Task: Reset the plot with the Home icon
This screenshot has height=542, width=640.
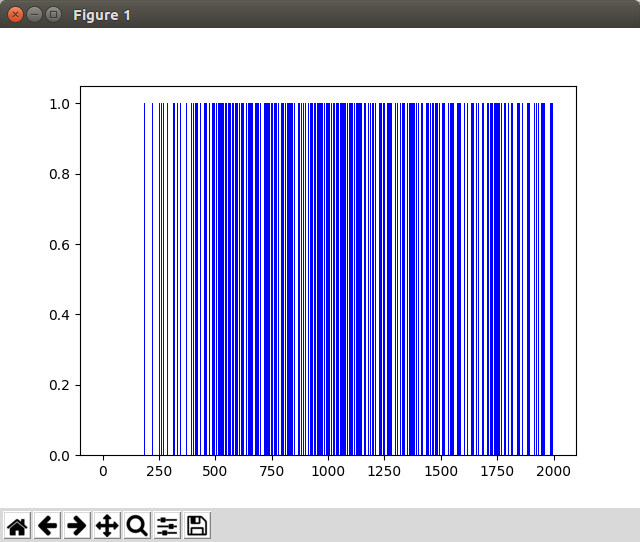Action: (17, 525)
